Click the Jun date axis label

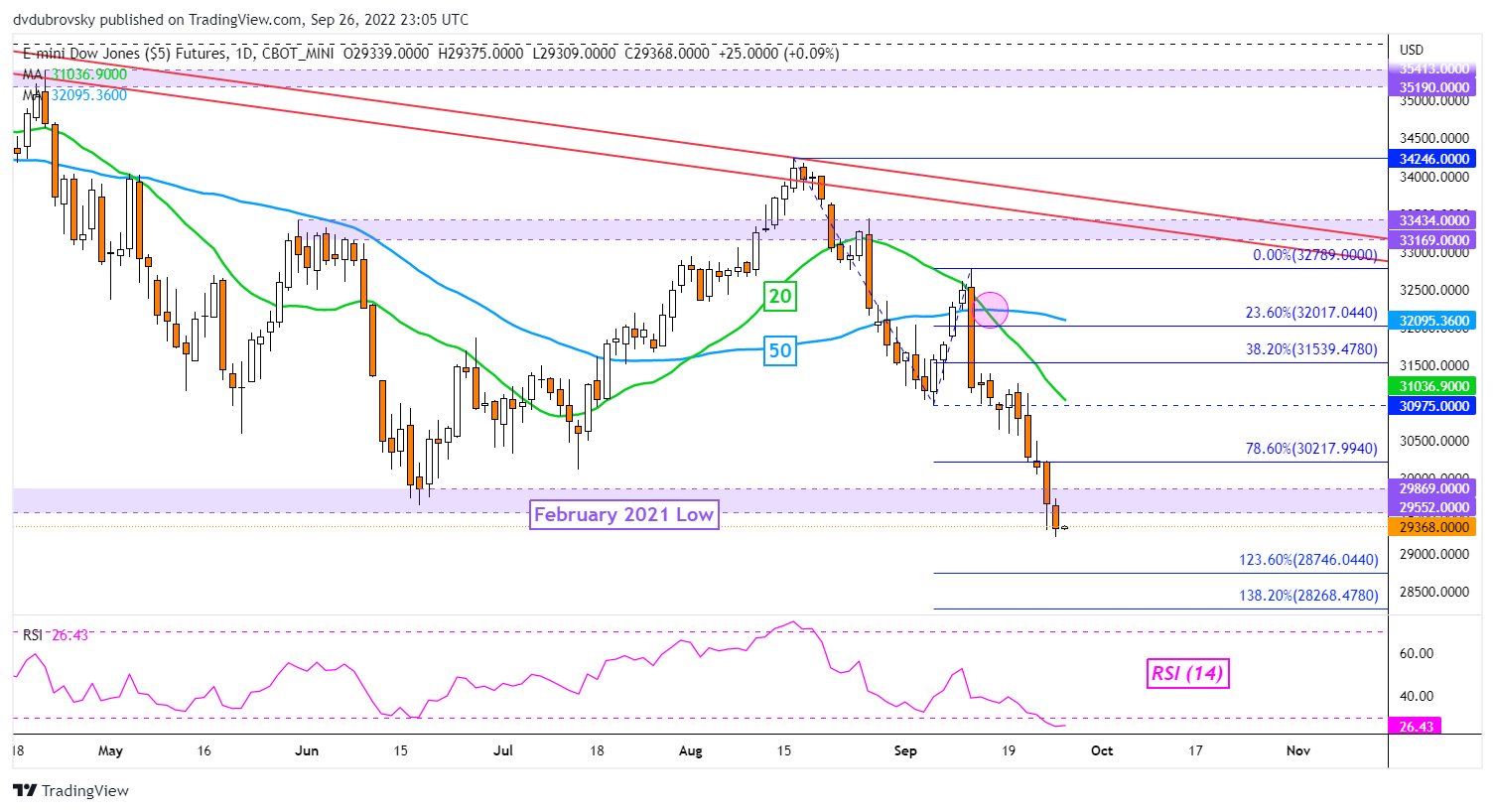point(307,750)
